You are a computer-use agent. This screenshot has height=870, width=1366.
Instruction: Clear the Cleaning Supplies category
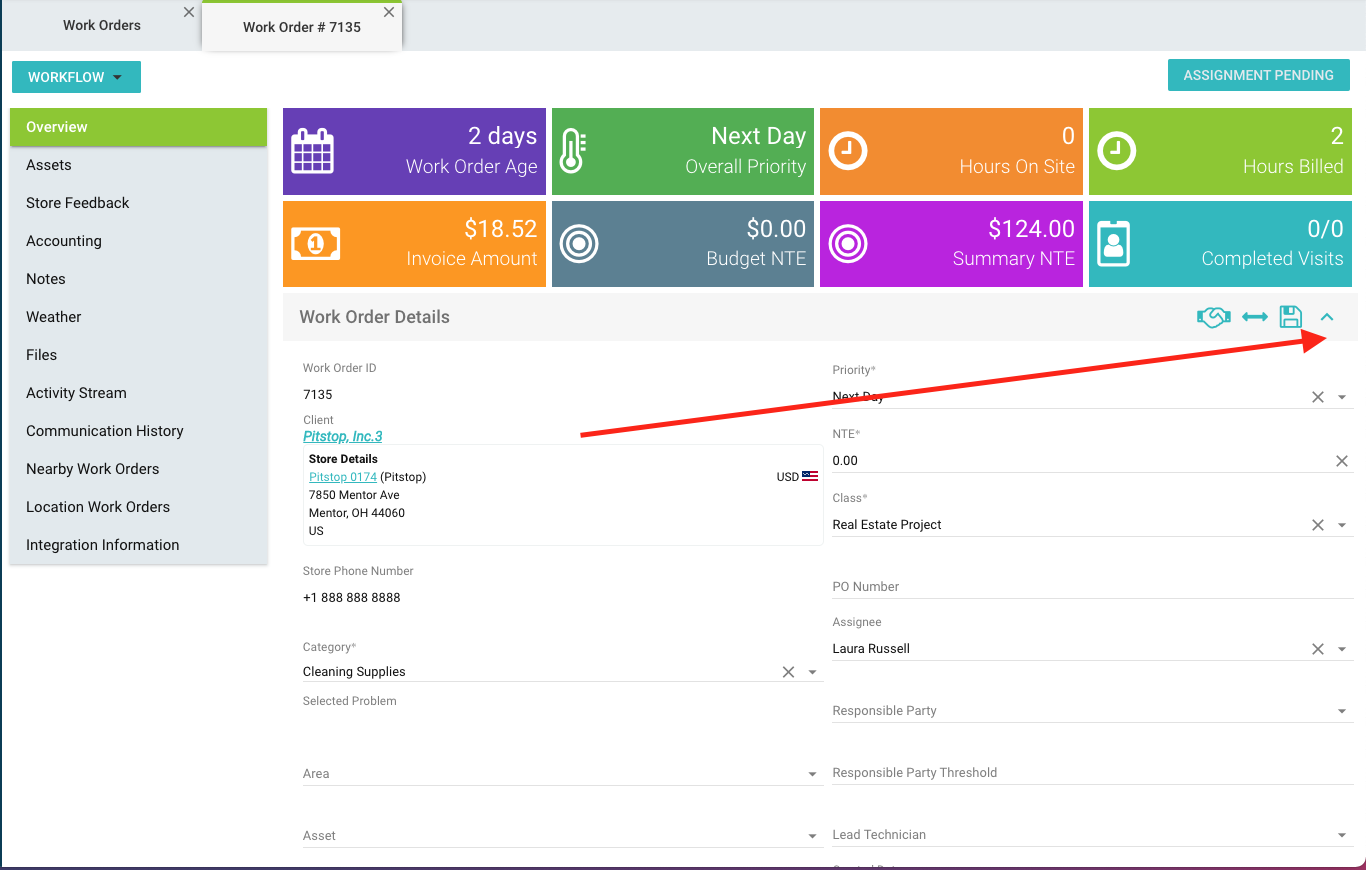pos(788,672)
